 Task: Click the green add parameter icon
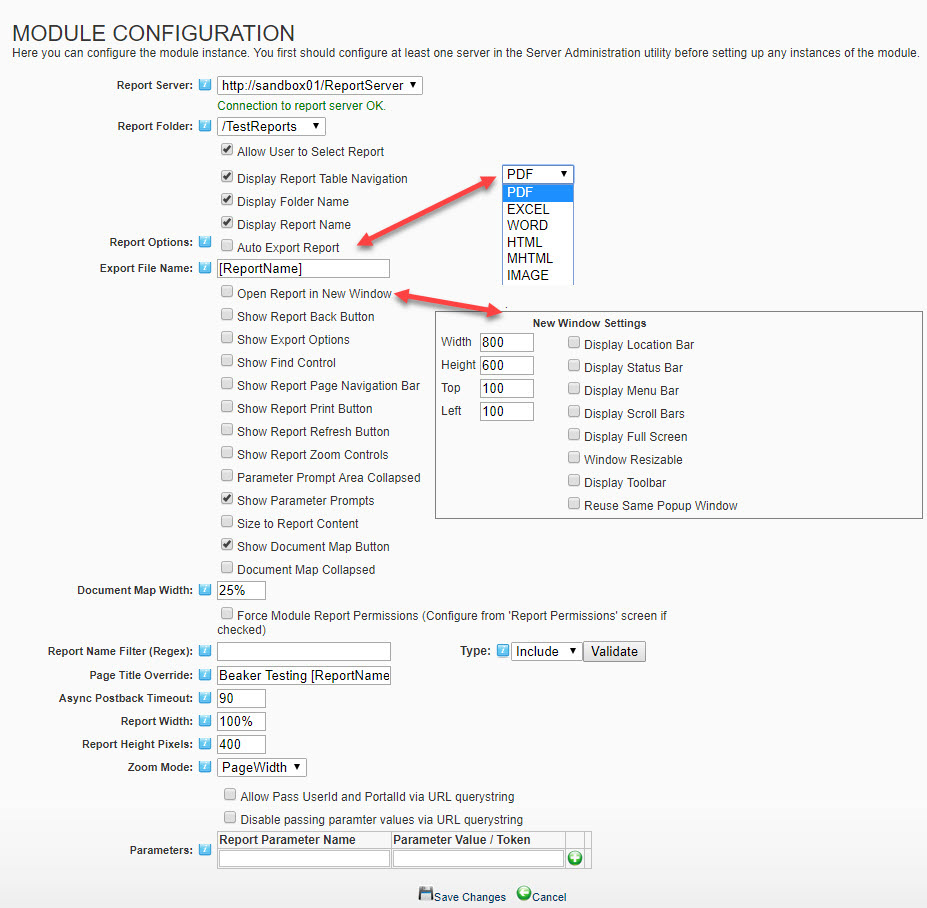click(574, 857)
